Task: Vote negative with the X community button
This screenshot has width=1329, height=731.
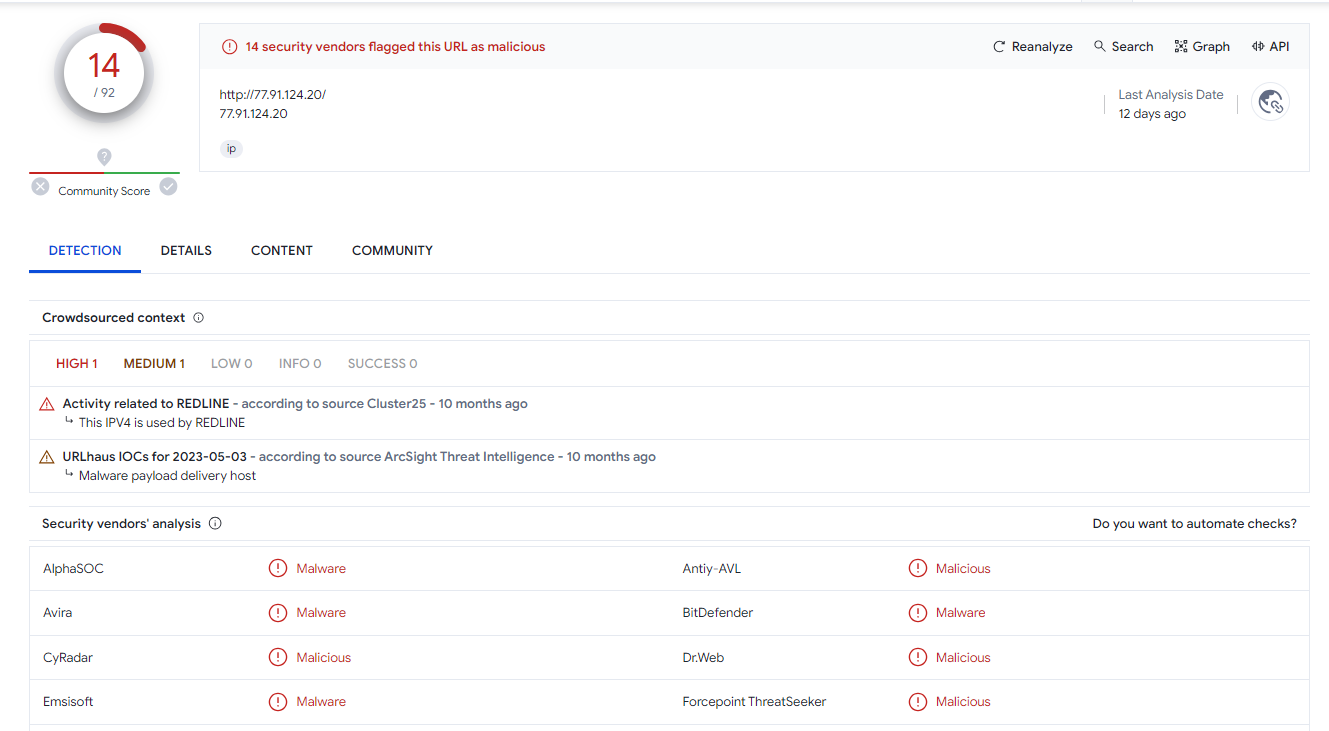Action: [x=40, y=187]
